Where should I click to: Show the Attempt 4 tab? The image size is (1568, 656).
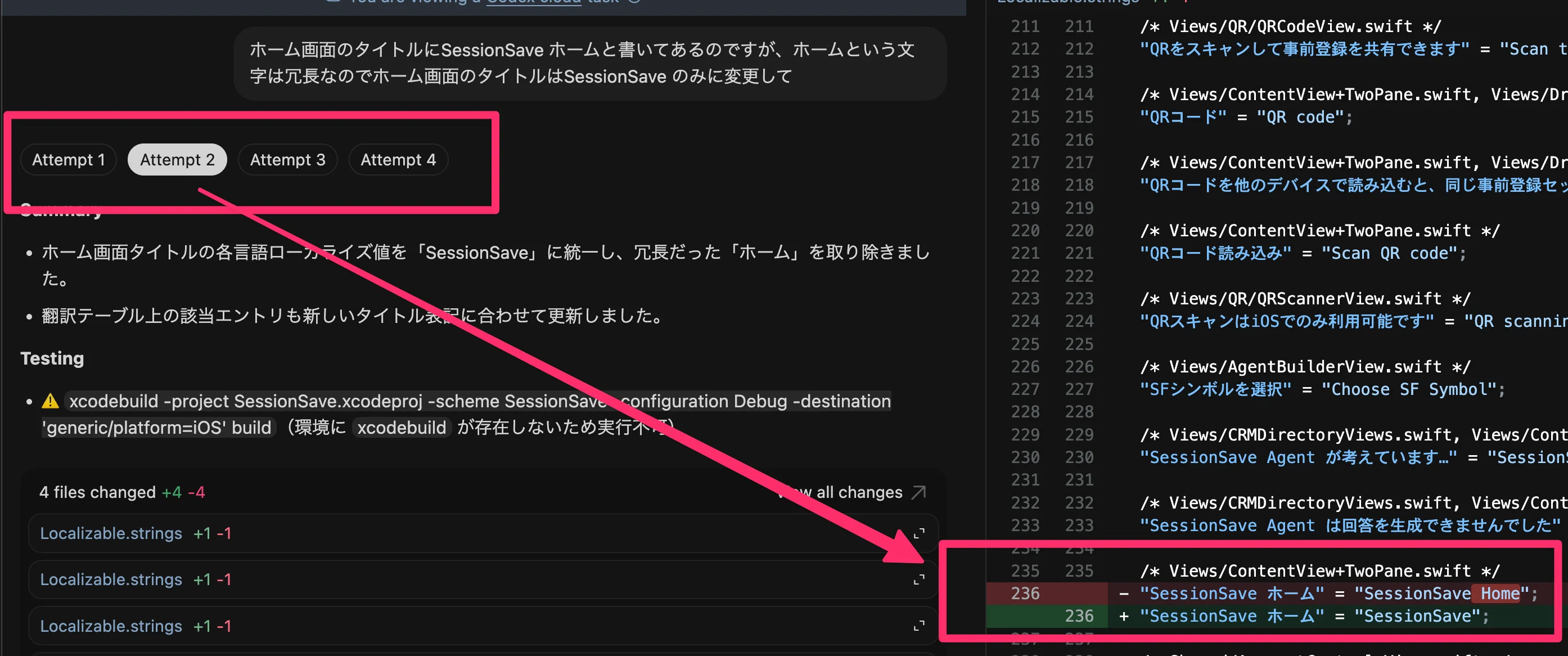[x=398, y=160]
